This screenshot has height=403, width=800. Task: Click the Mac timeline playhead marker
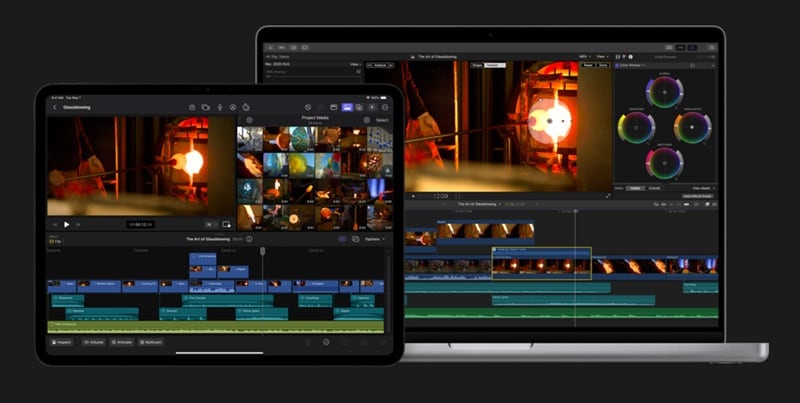(576, 211)
